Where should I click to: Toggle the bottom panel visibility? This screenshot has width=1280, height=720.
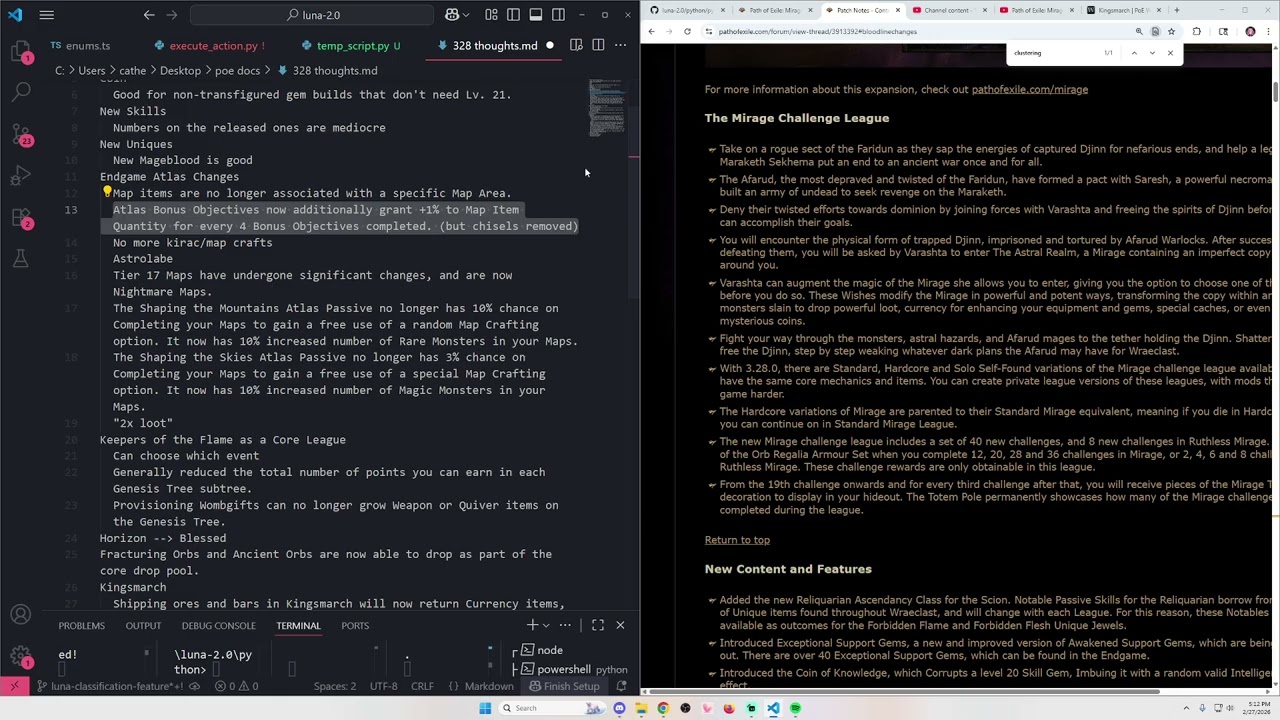click(x=536, y=15)
